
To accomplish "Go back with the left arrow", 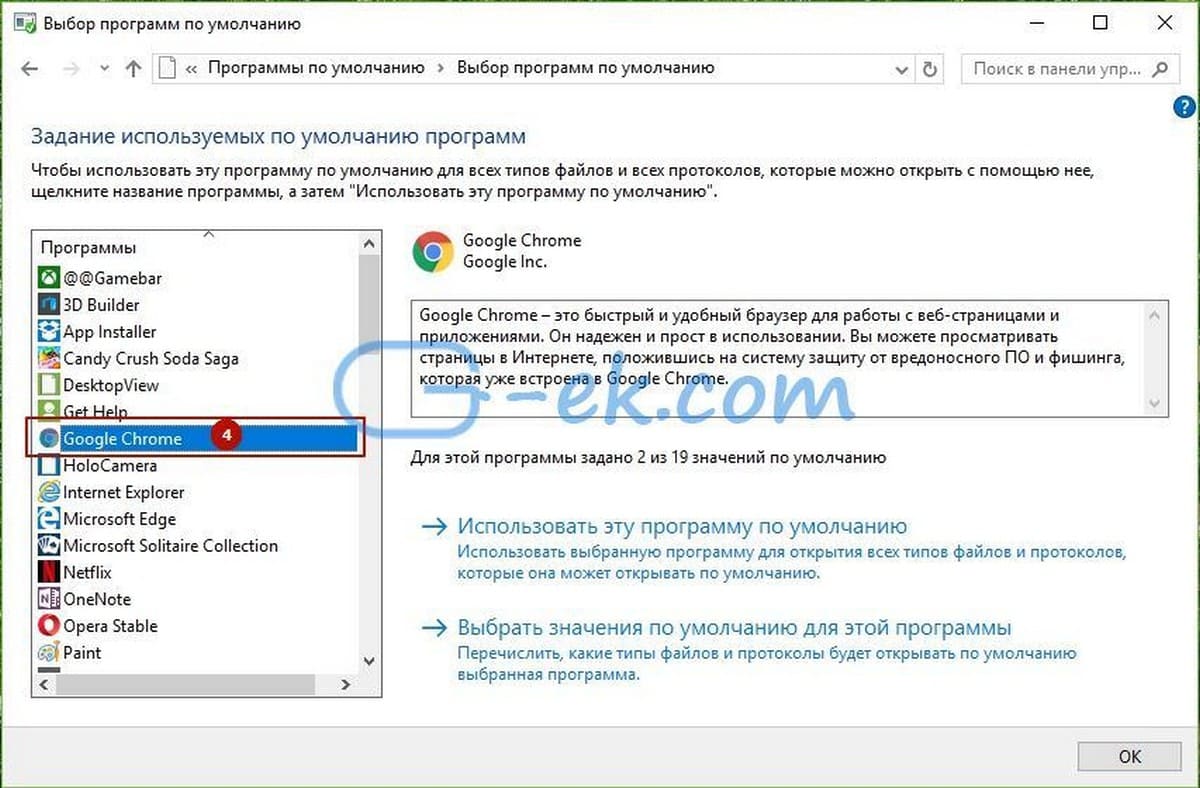I will point(29,69).
